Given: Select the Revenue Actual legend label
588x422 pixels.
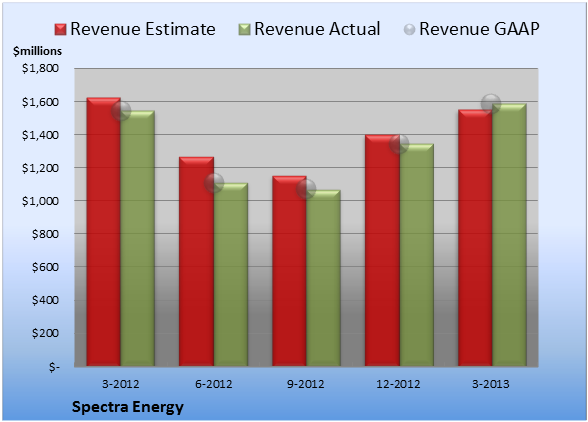Looking at the screenshot, I should 317,29.
